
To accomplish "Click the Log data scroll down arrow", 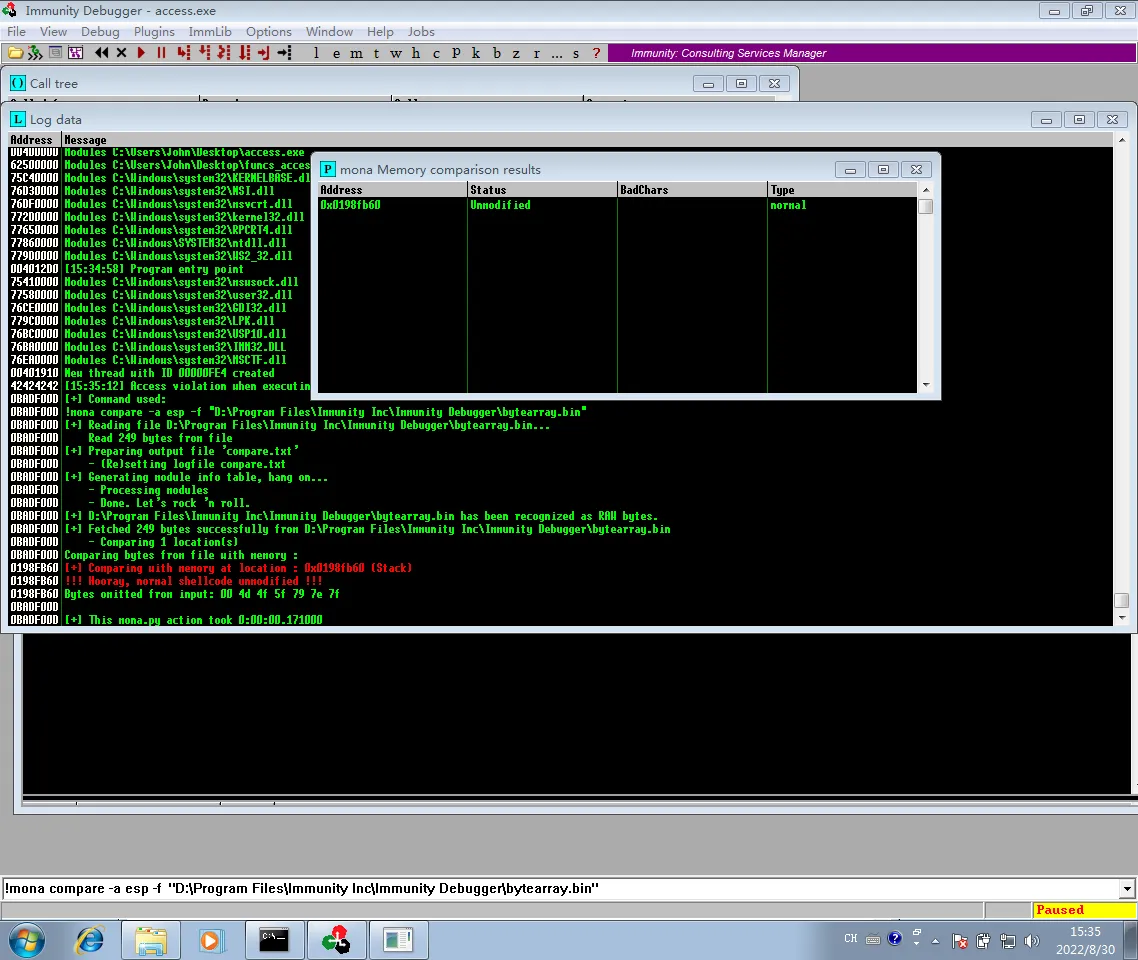I will [1122, 618].
